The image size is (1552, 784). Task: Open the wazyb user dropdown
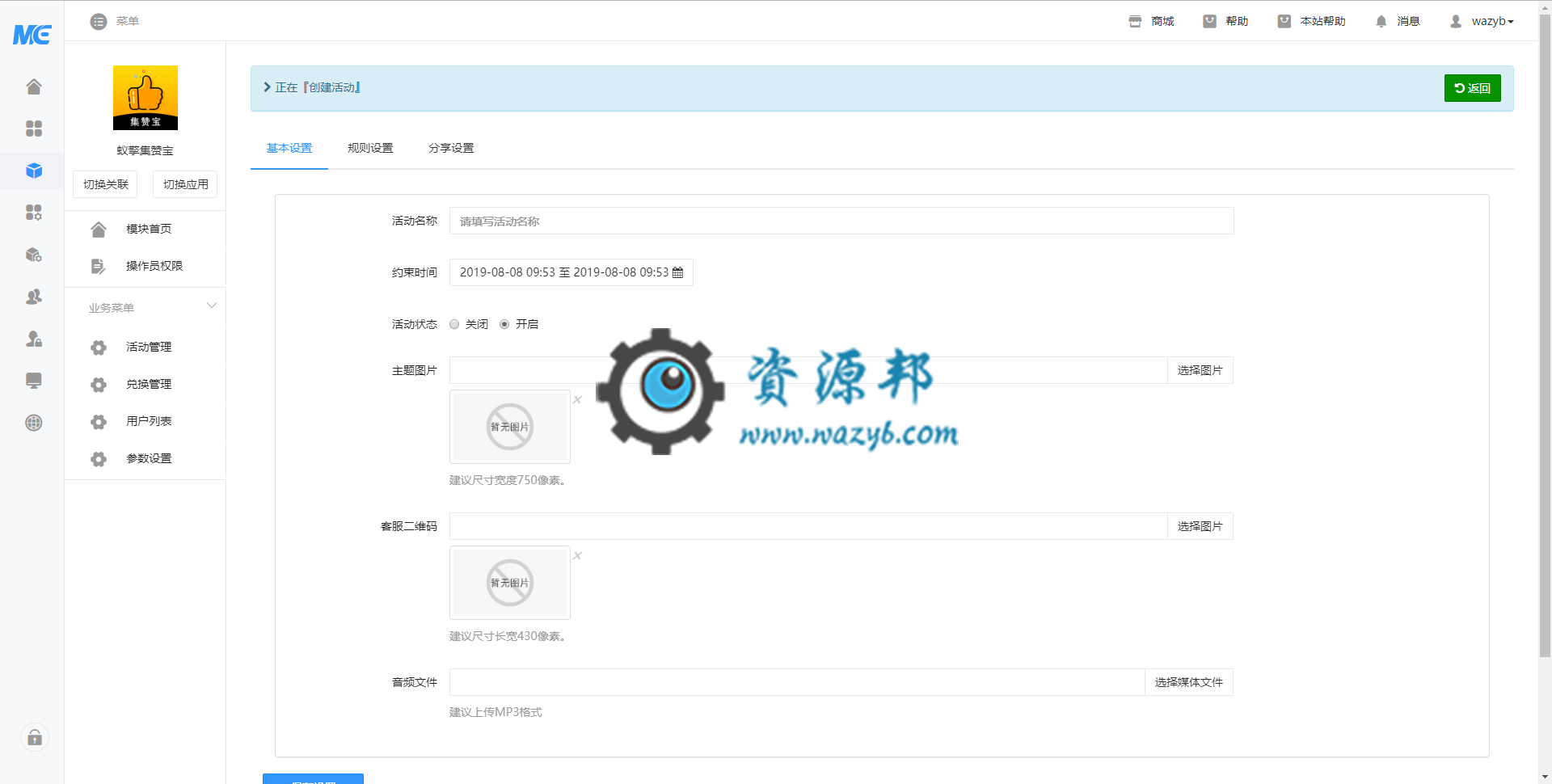[1482, 21]
